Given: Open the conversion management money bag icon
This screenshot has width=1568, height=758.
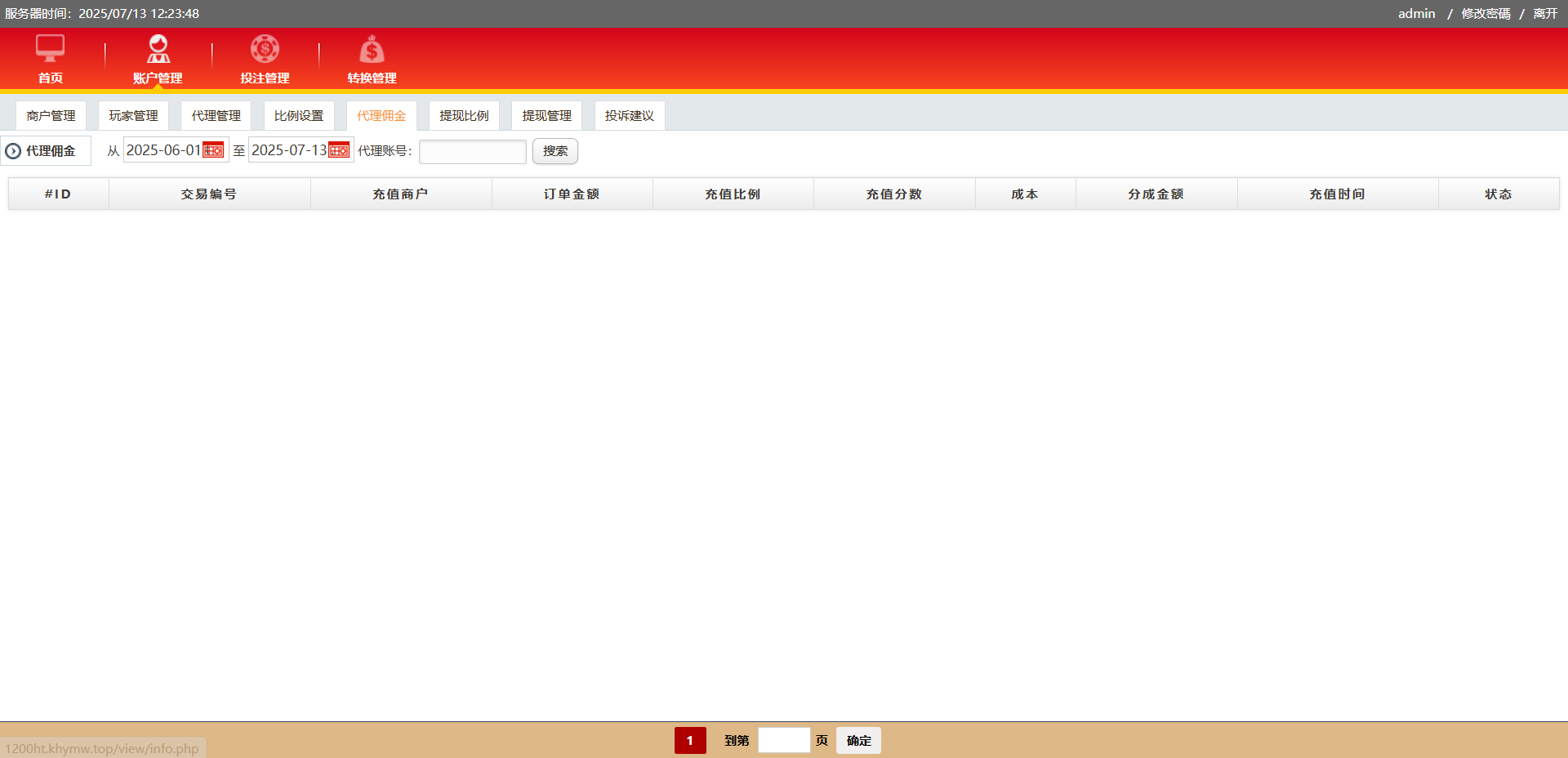Looking at the screenshot, I should pyautogui.click(x=372, y=51).
